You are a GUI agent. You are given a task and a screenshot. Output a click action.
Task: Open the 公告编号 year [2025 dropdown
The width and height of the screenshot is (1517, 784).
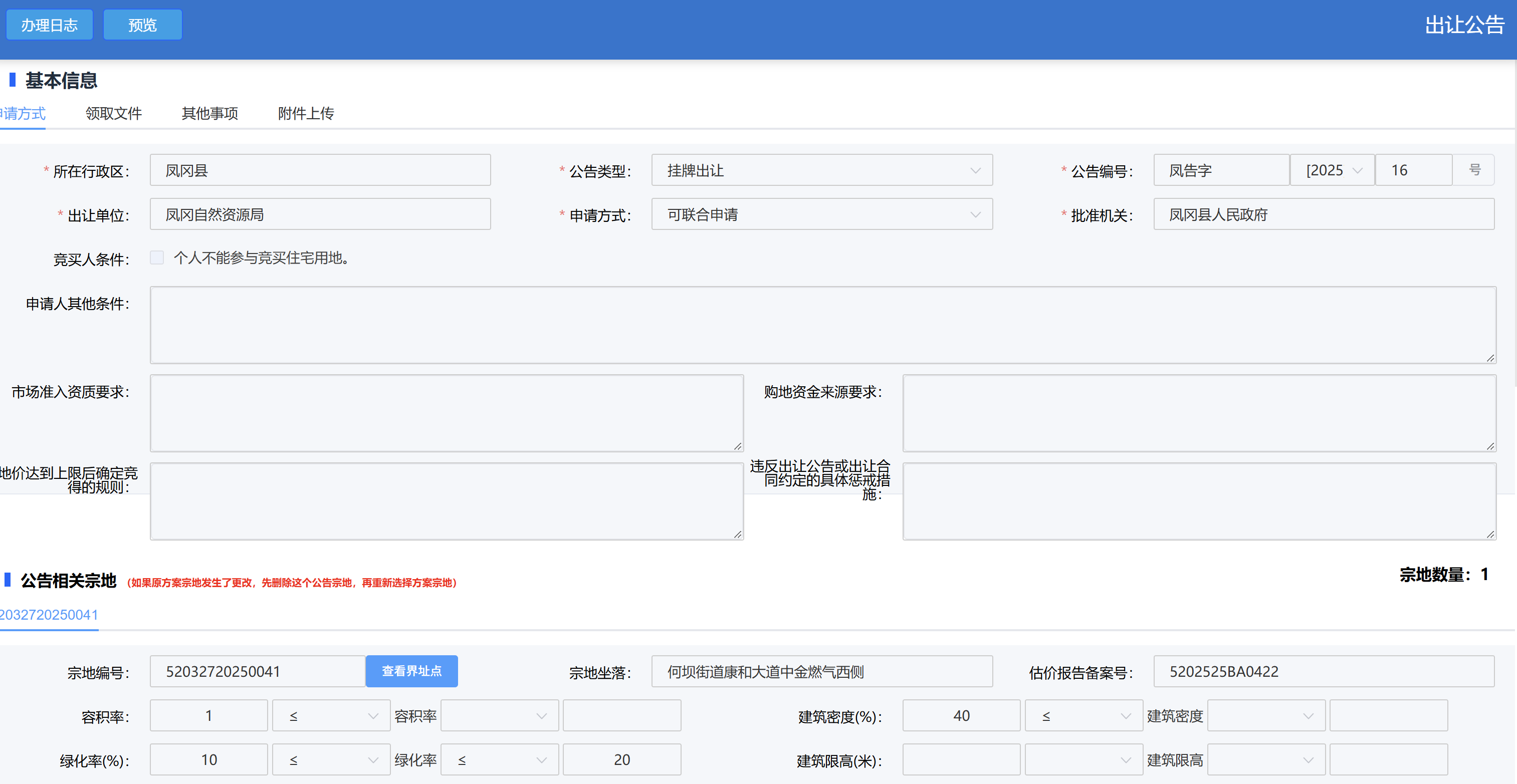[x=1332, y=171]
